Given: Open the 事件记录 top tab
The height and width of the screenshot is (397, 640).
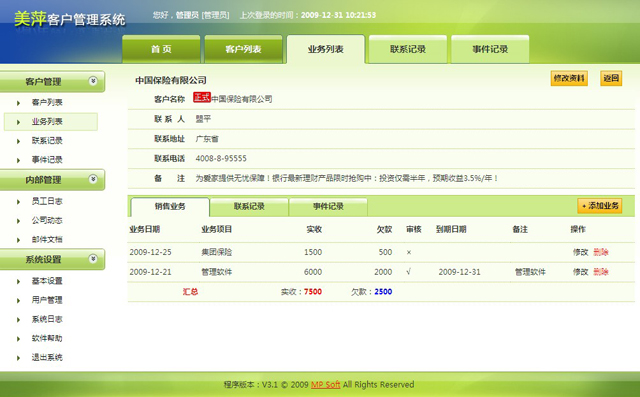Looking at the screenshot, I should (490, 49).
